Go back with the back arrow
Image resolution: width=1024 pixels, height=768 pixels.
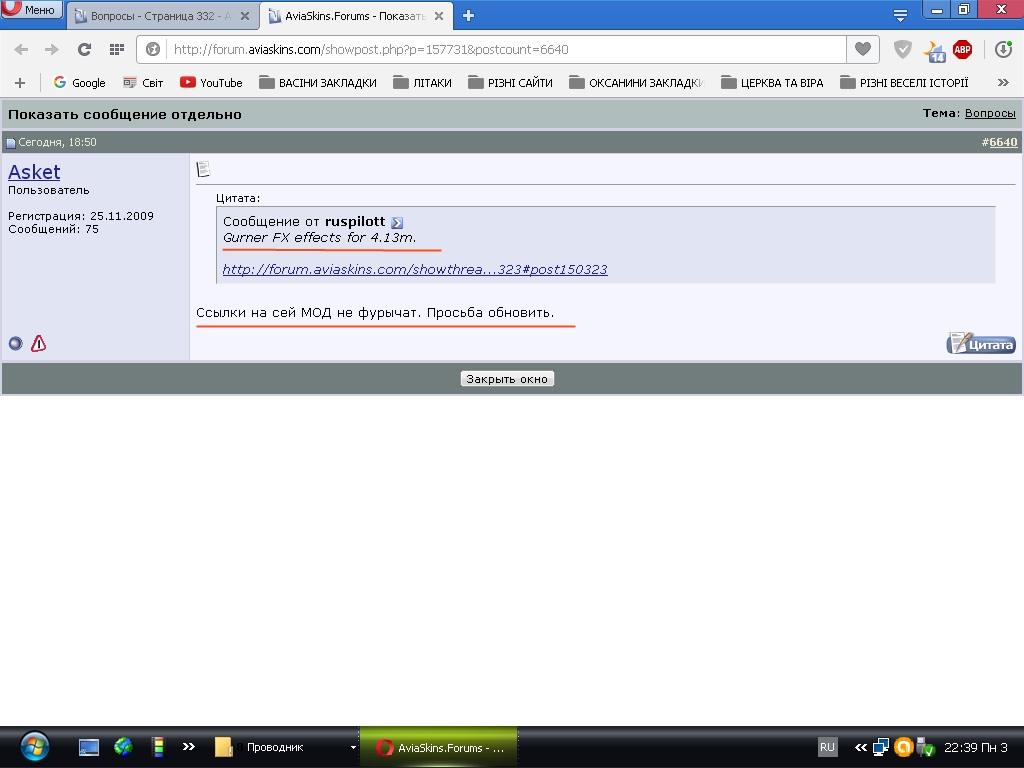pyautogui.click(x=21, y=50)
